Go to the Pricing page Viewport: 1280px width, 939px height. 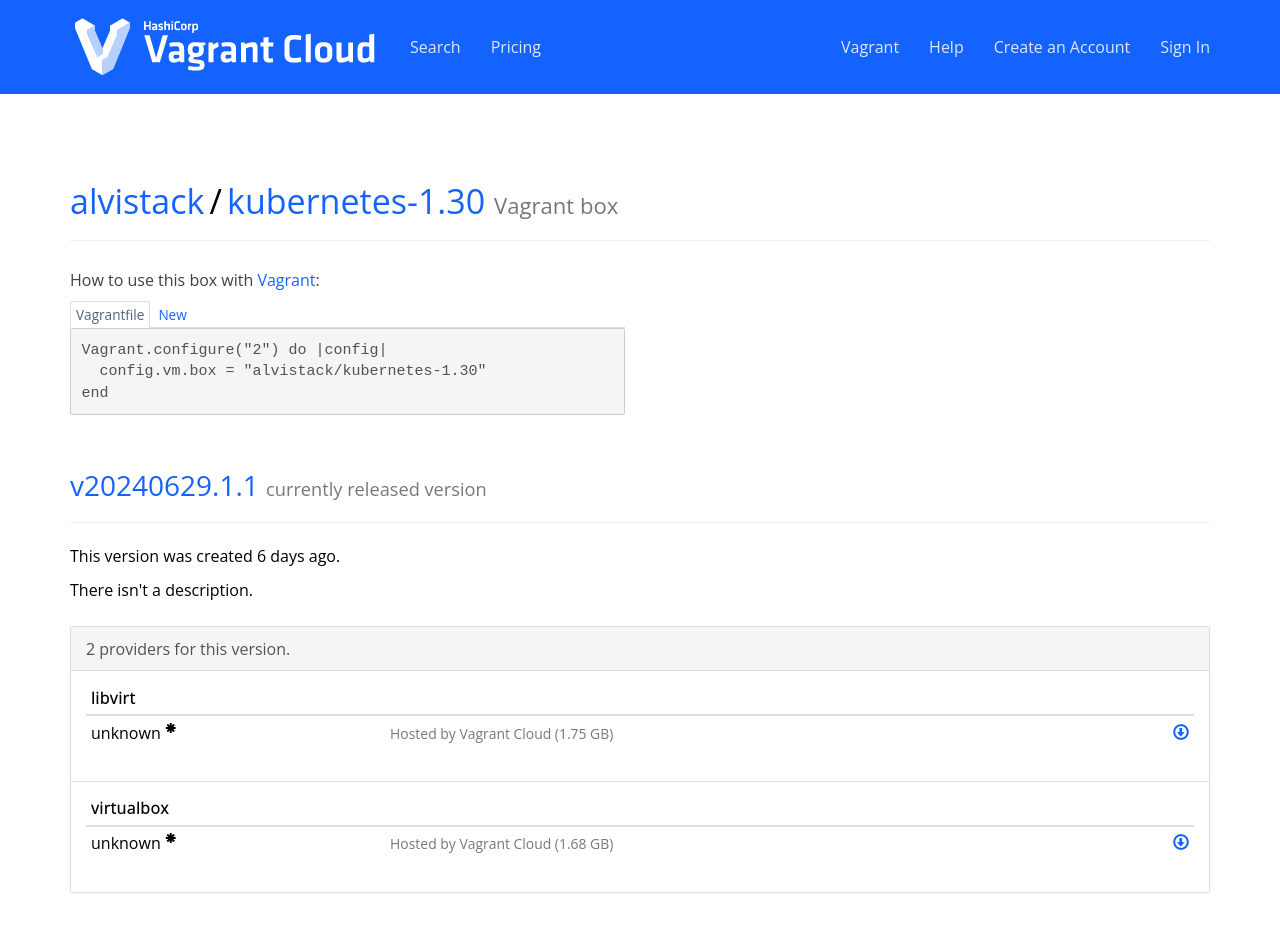[515, 47]
